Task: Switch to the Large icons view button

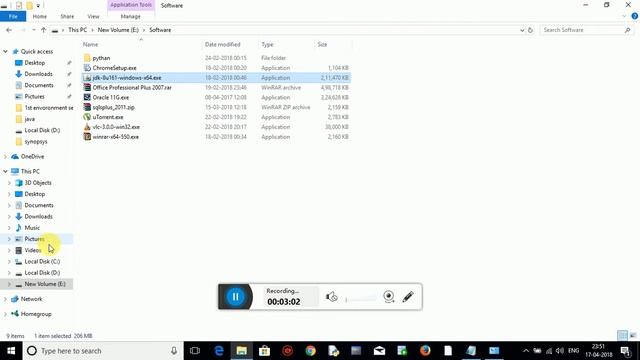Action: tap(633, 336)
